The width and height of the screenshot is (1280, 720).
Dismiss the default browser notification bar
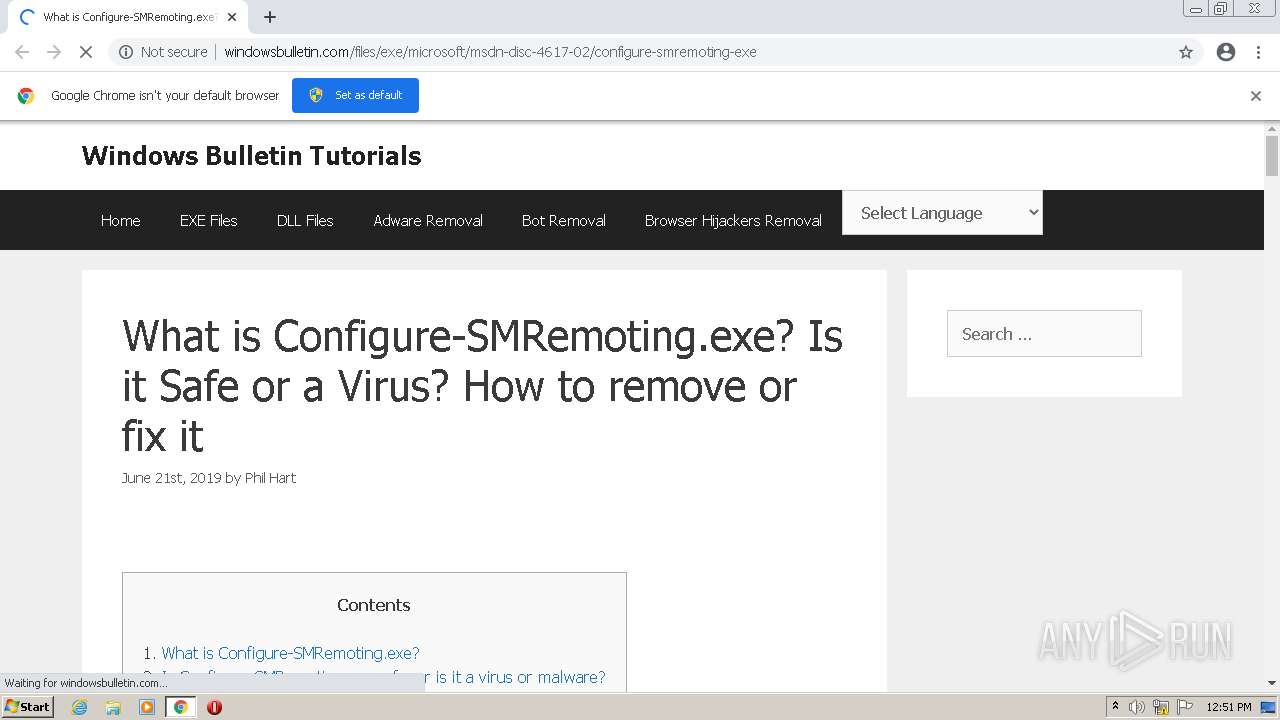click(x=1256, y=96)
